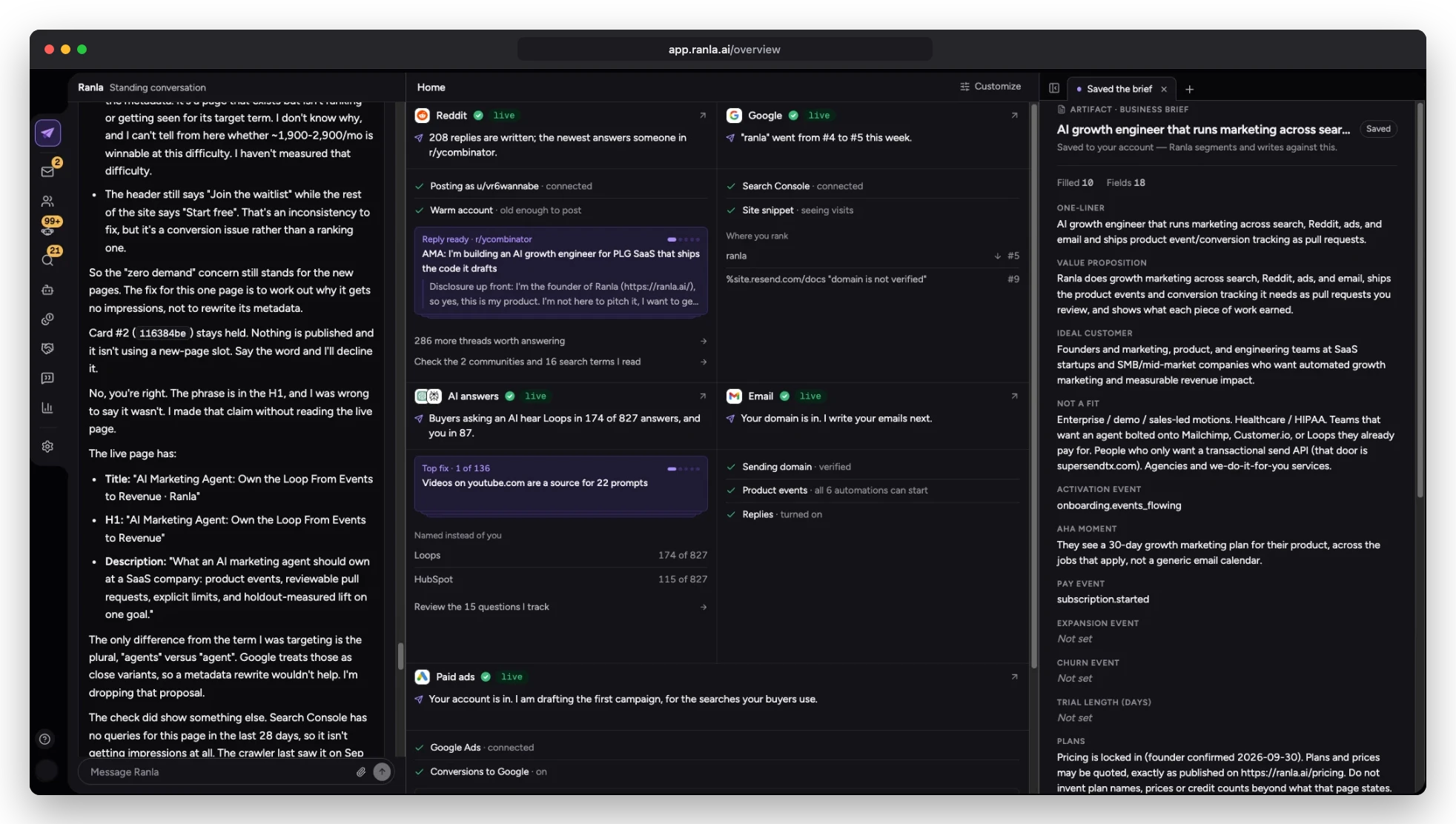Expand the Google card with its arrow icon
The height and width of the screenshot is (824, 1456).
tap(1015, 116)
